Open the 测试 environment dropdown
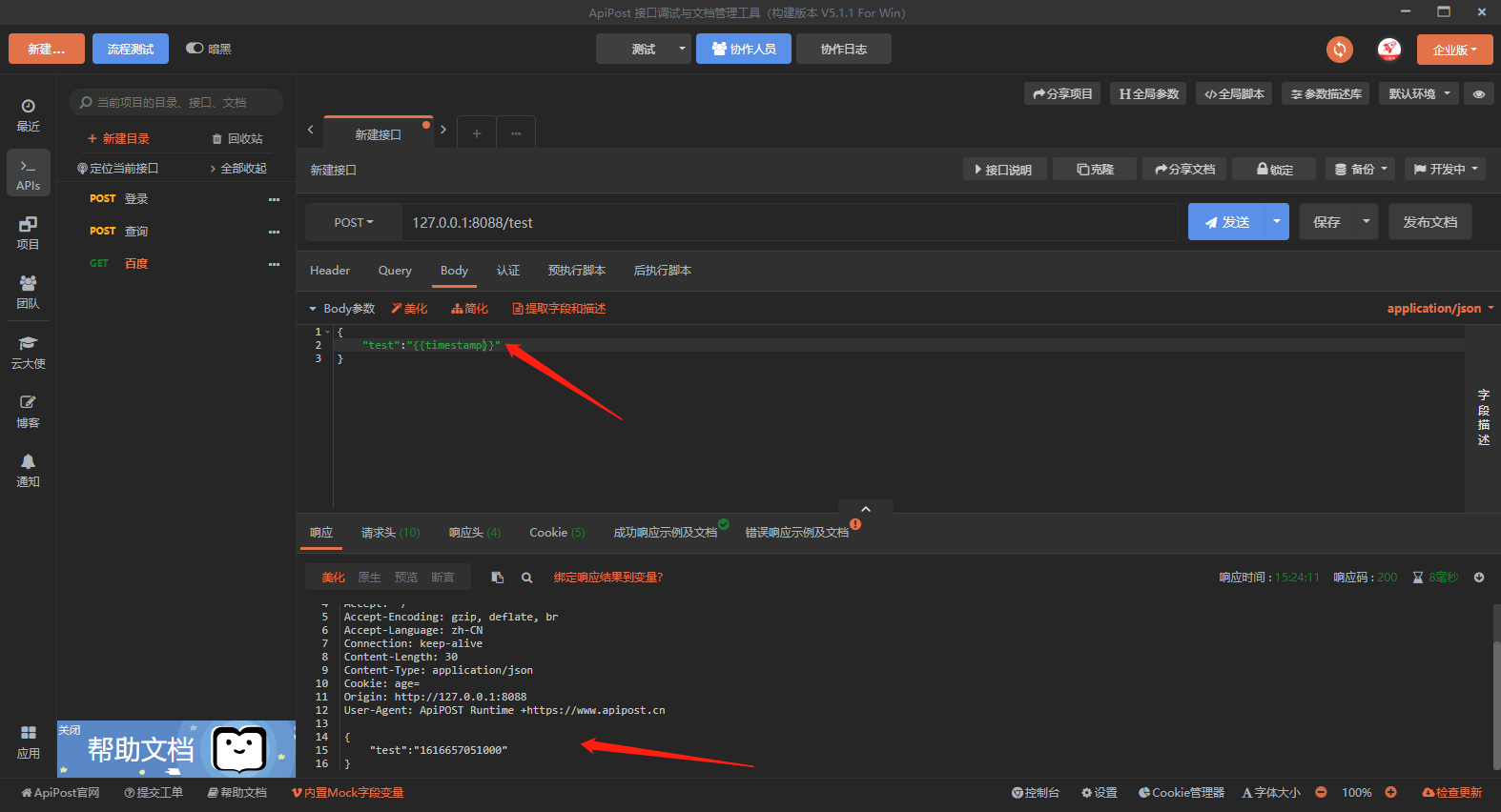Screen dimensions: 1501x812 [x=644, y=49]
